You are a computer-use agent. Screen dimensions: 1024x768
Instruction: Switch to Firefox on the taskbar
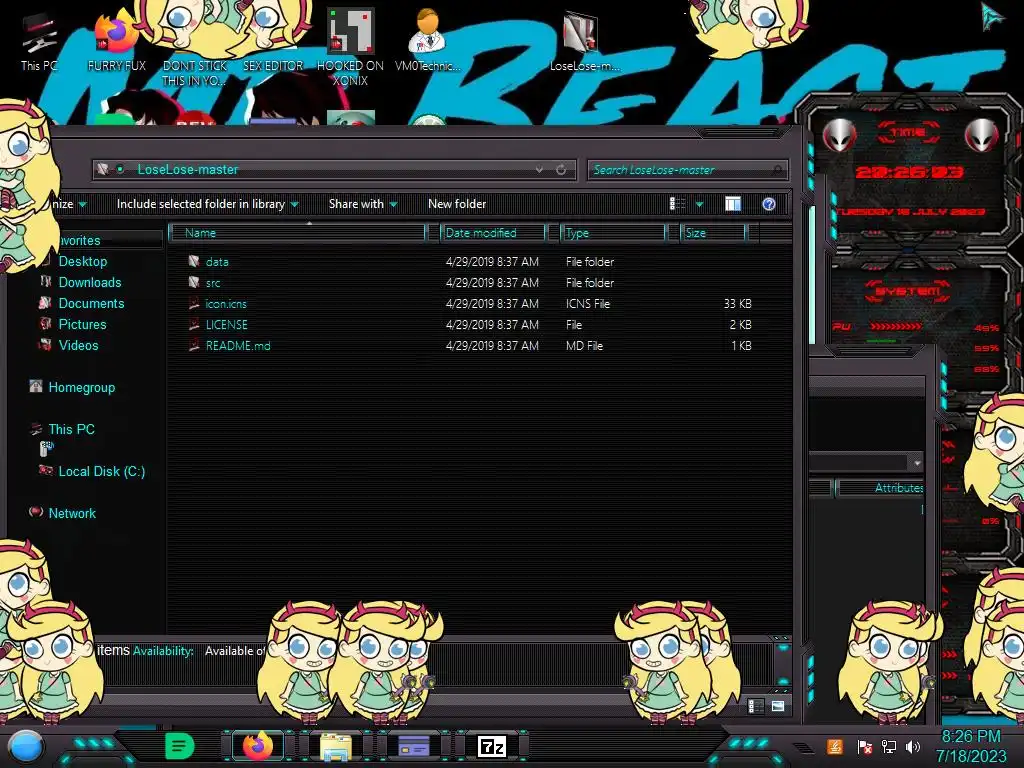(x=257, y=746)
